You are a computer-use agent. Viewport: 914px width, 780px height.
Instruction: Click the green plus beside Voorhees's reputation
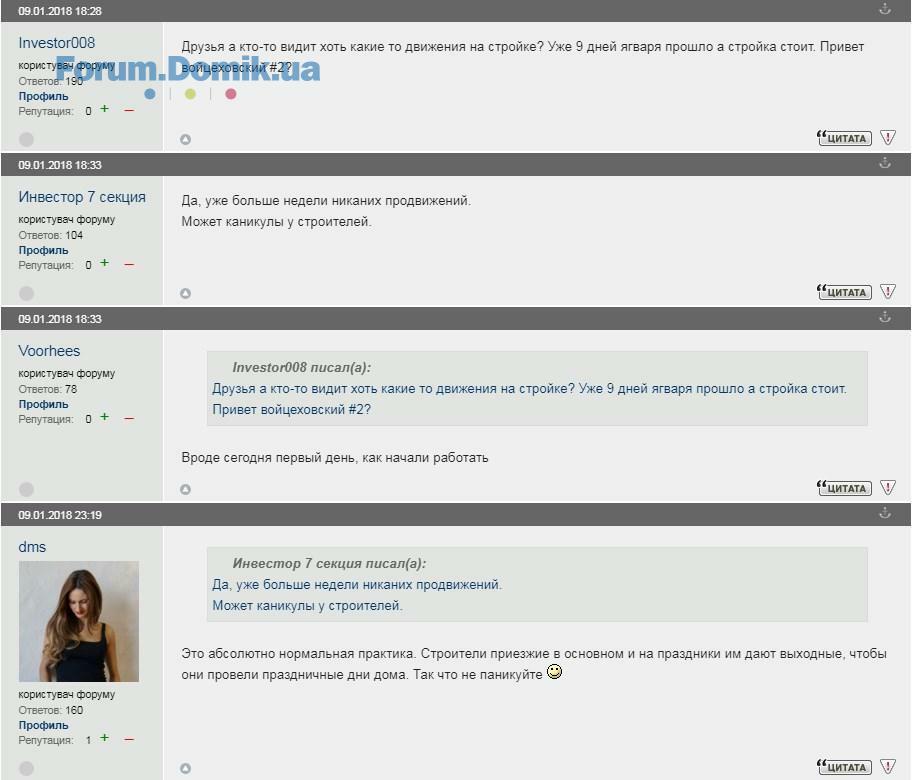click(x=104, y=418)
